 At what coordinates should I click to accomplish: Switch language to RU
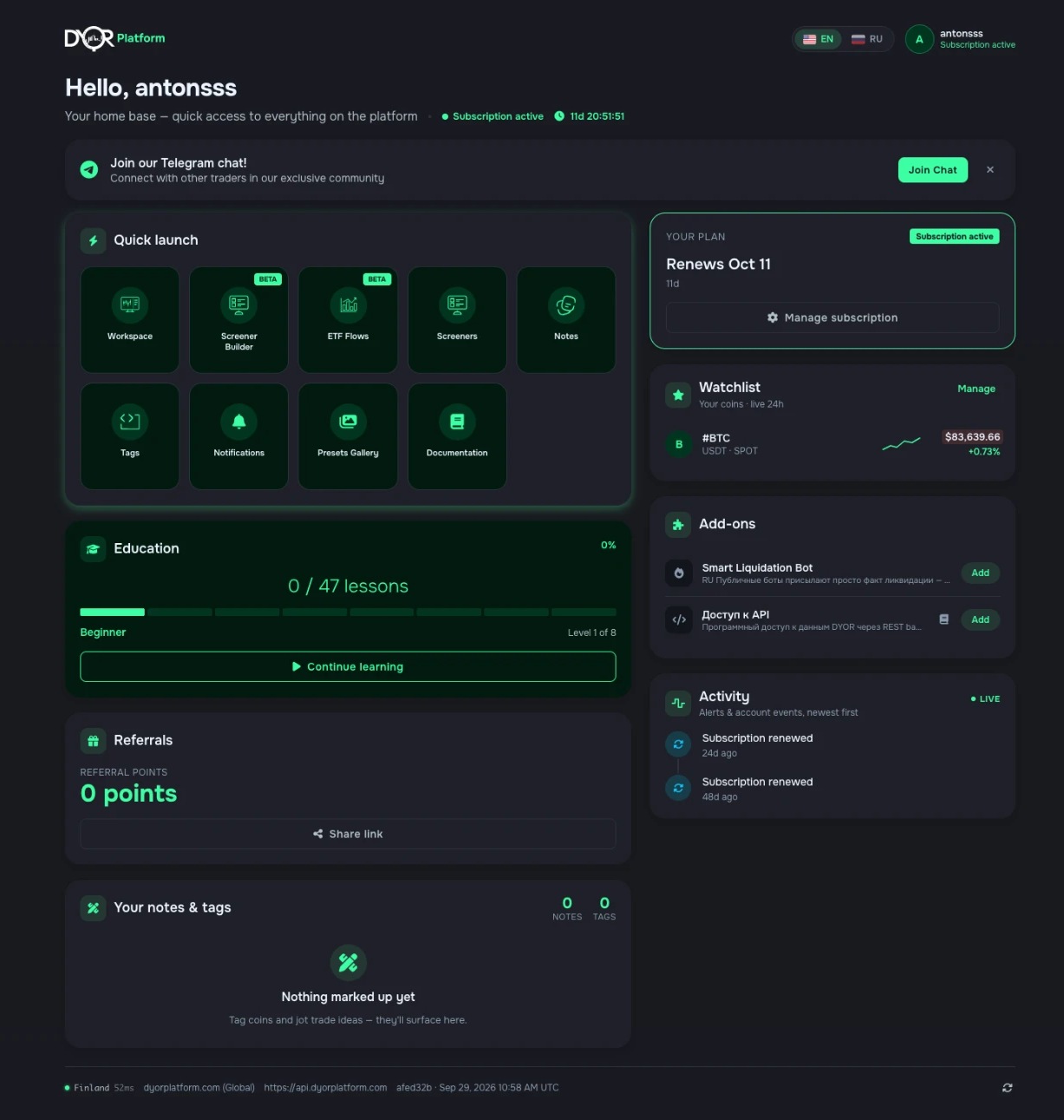pos(867,39)
